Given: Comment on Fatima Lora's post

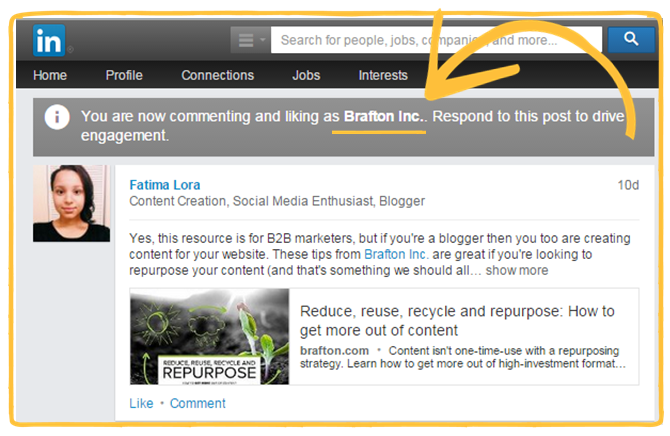Looking at the screenshot, I should coord(197,403).
